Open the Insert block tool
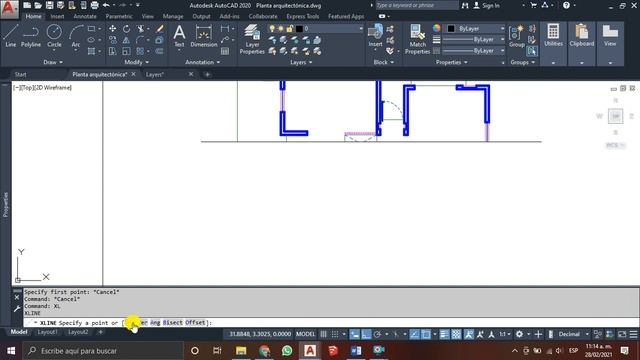This screenshot has width=640, height=360. (375, 36)
